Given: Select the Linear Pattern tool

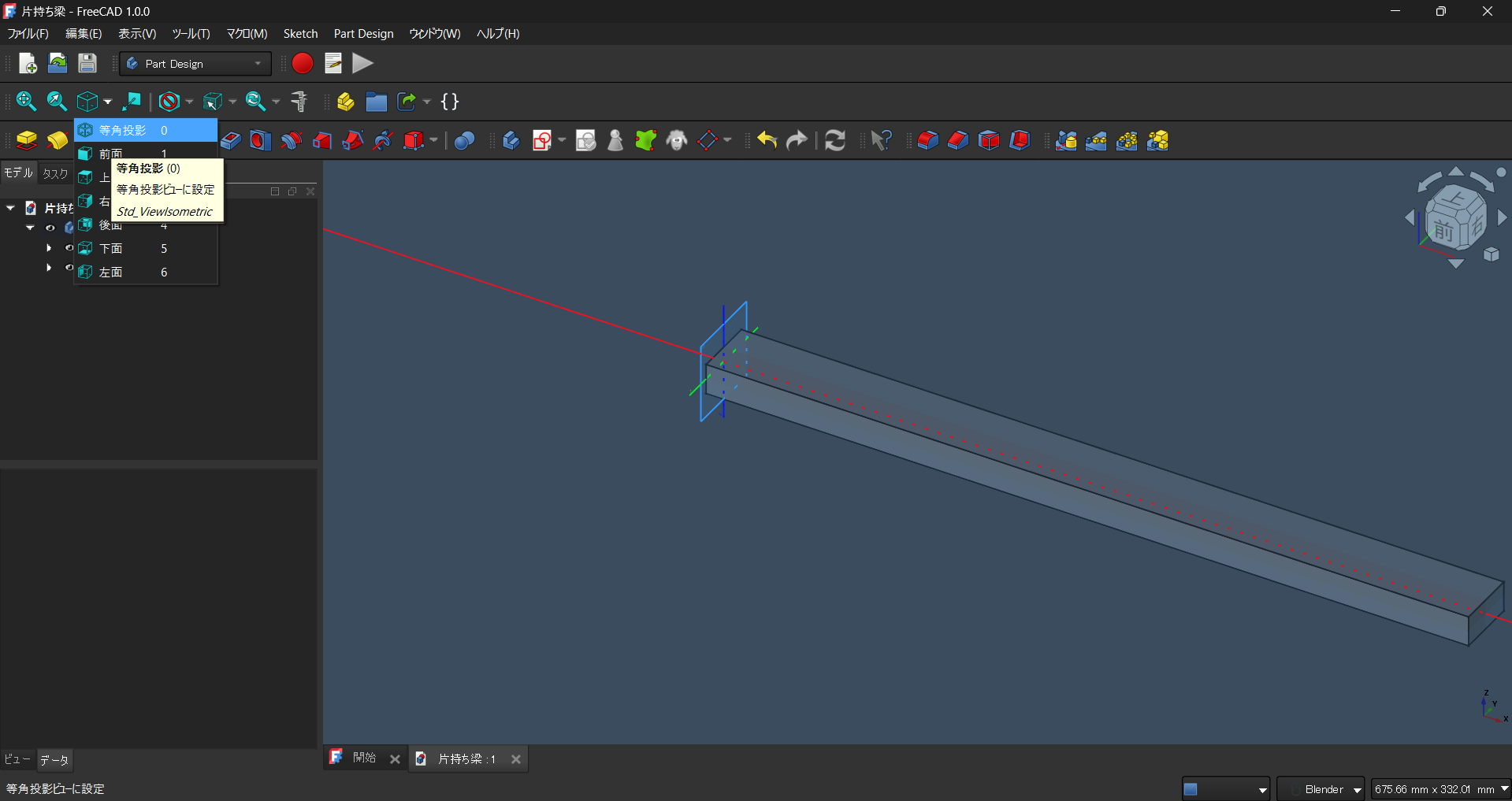Looking at the screenshot, I should click(x=1096, y=140).
